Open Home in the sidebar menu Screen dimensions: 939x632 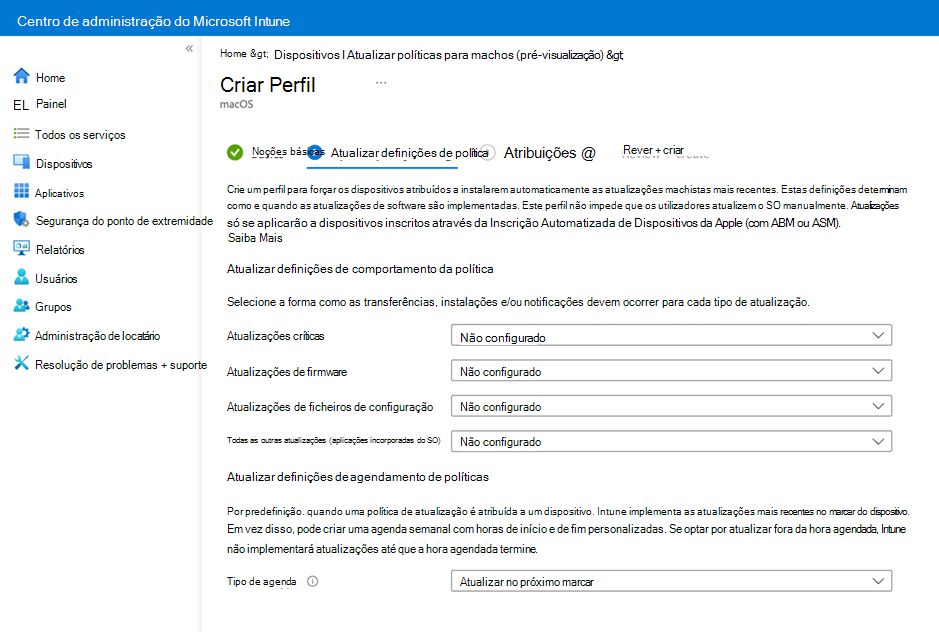50,77
